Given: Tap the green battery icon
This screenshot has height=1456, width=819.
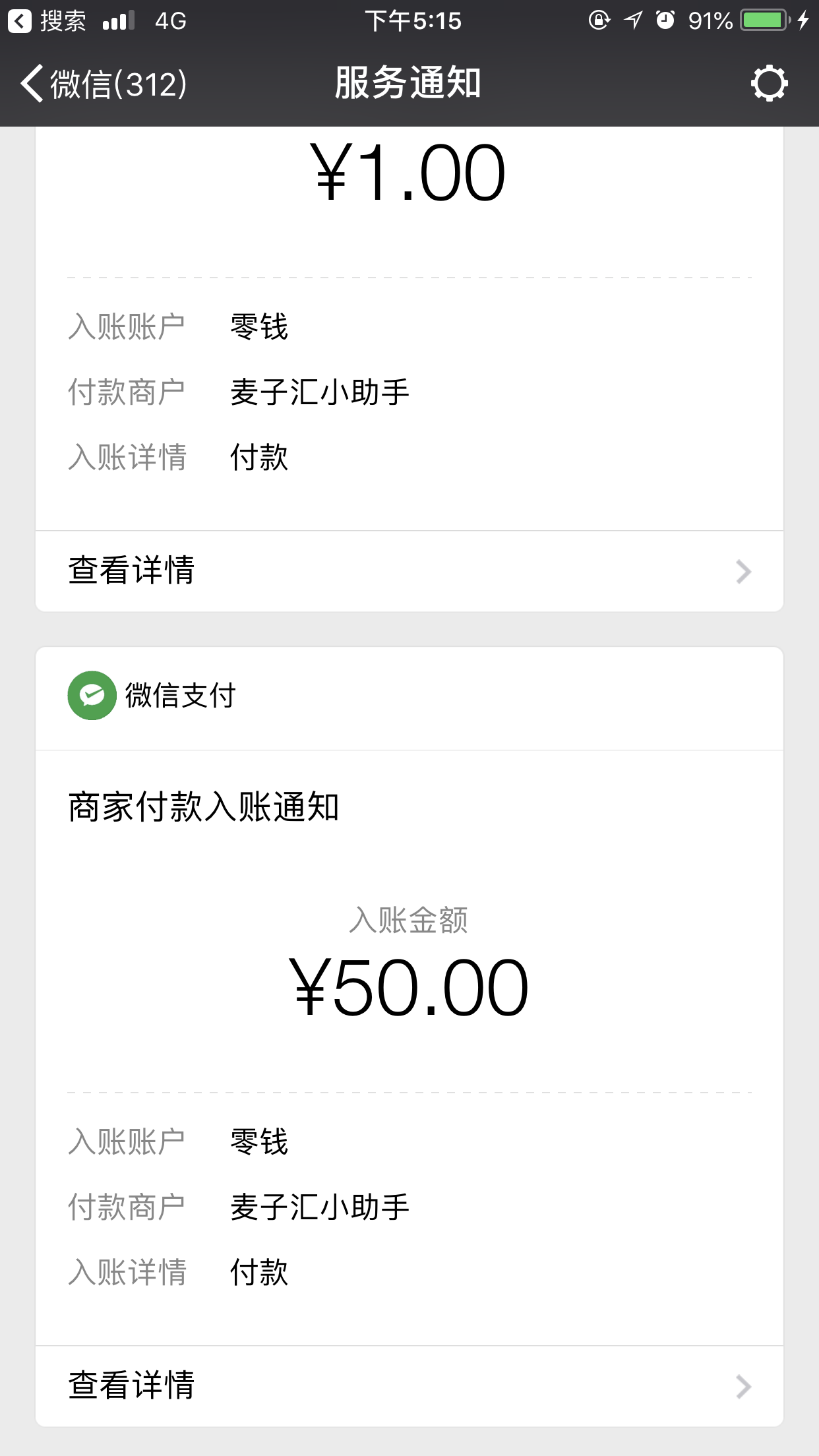Looking at the screenshot, I should pos(764,20).
